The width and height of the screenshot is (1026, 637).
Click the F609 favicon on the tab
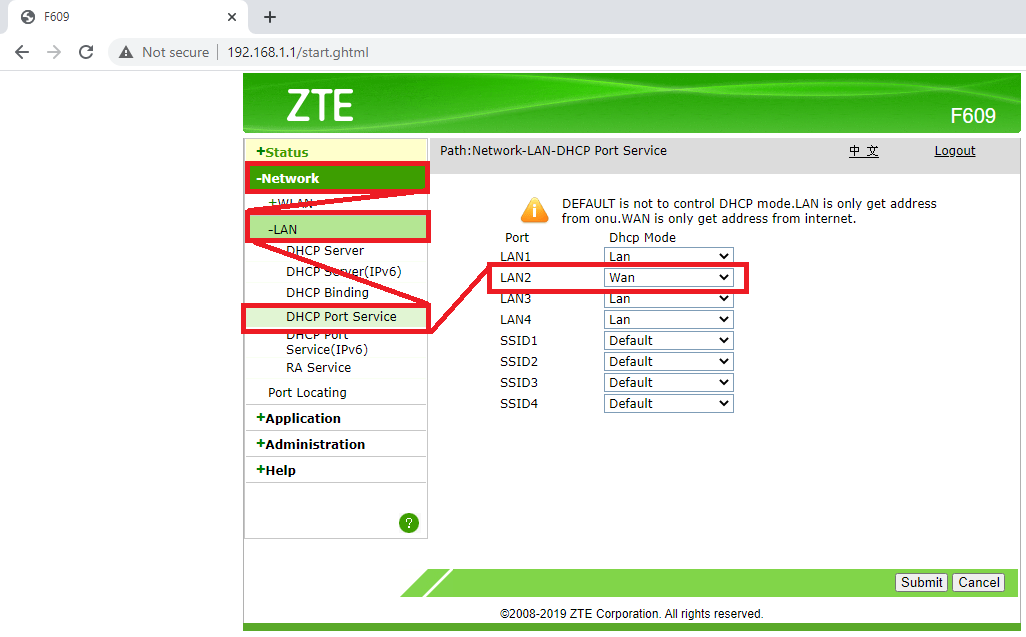click(x=27, y=16)
